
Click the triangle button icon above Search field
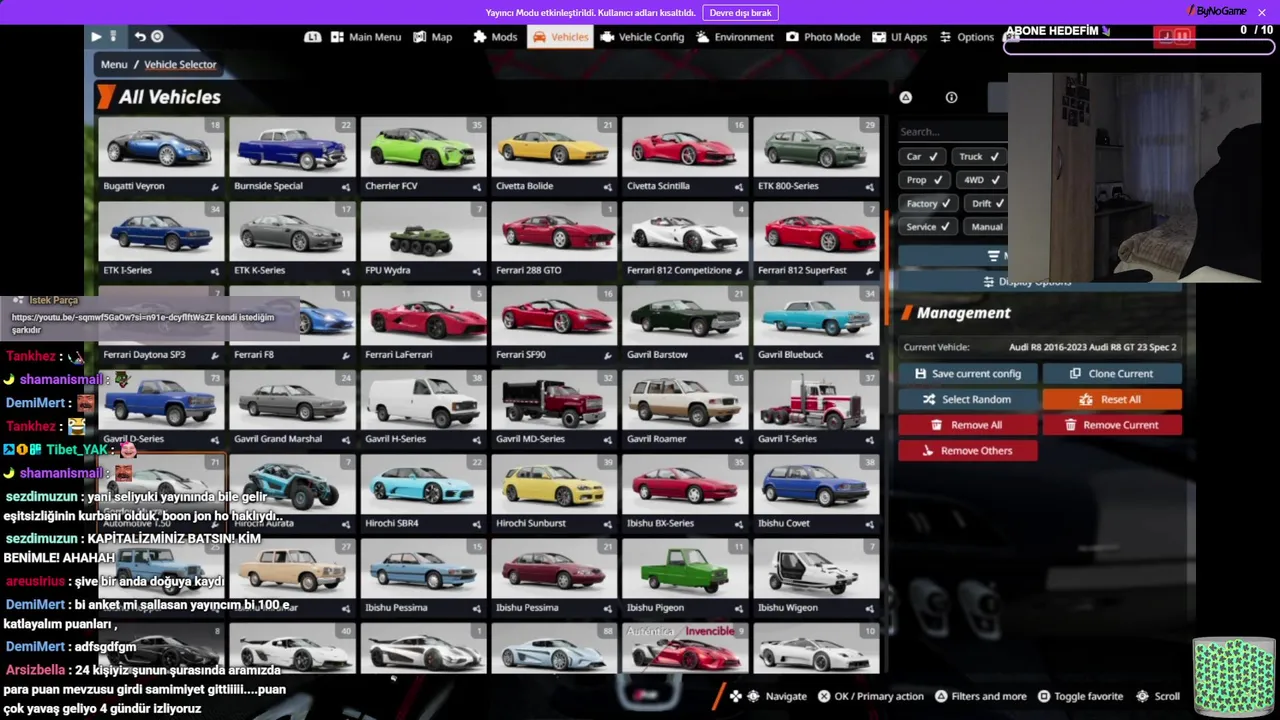point(905,97)
